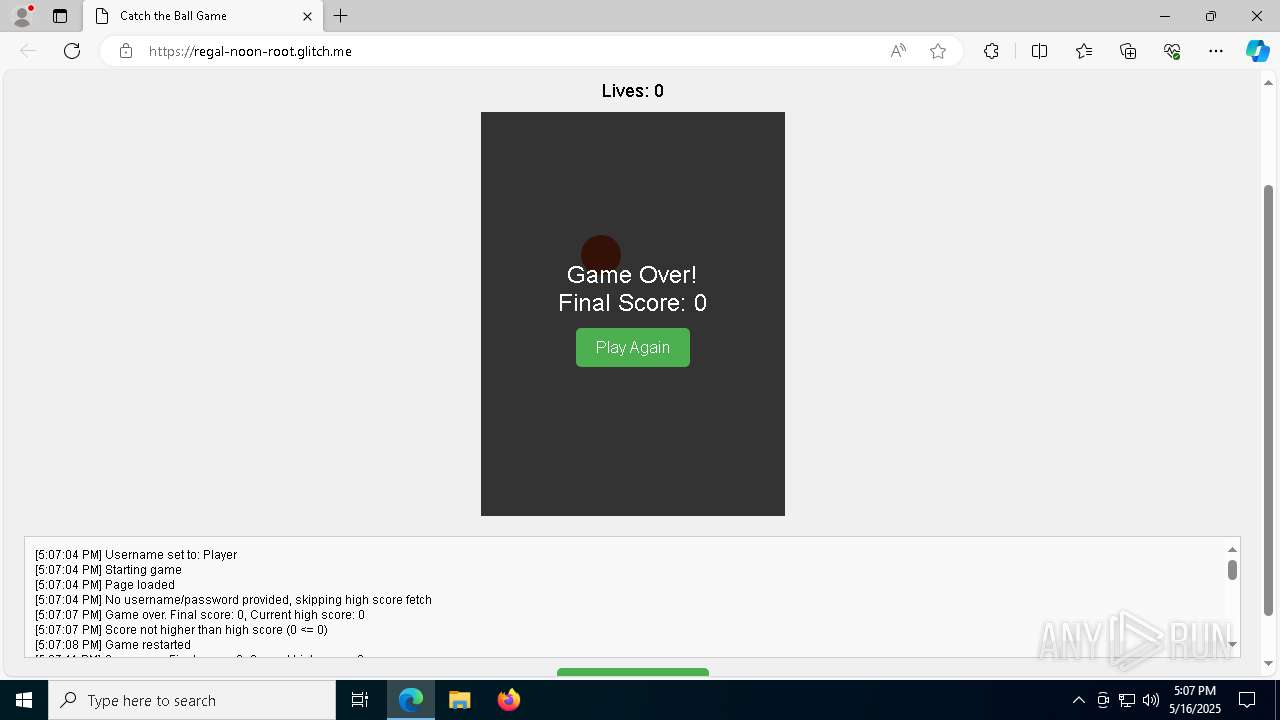
Task: Open the Windows Start menu
Action: pyautogui.click(x=24, y=700)
